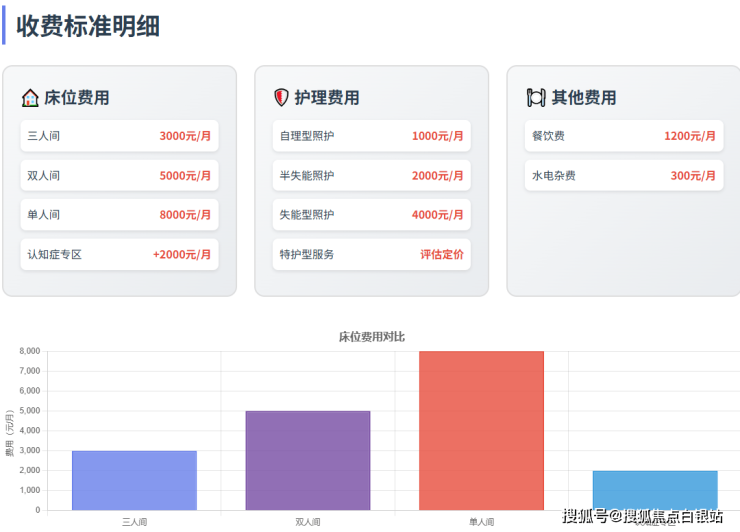The image size is (740, 532).
Task: Click the 失能型照护 pricing row
Action: tap(371, 215)
